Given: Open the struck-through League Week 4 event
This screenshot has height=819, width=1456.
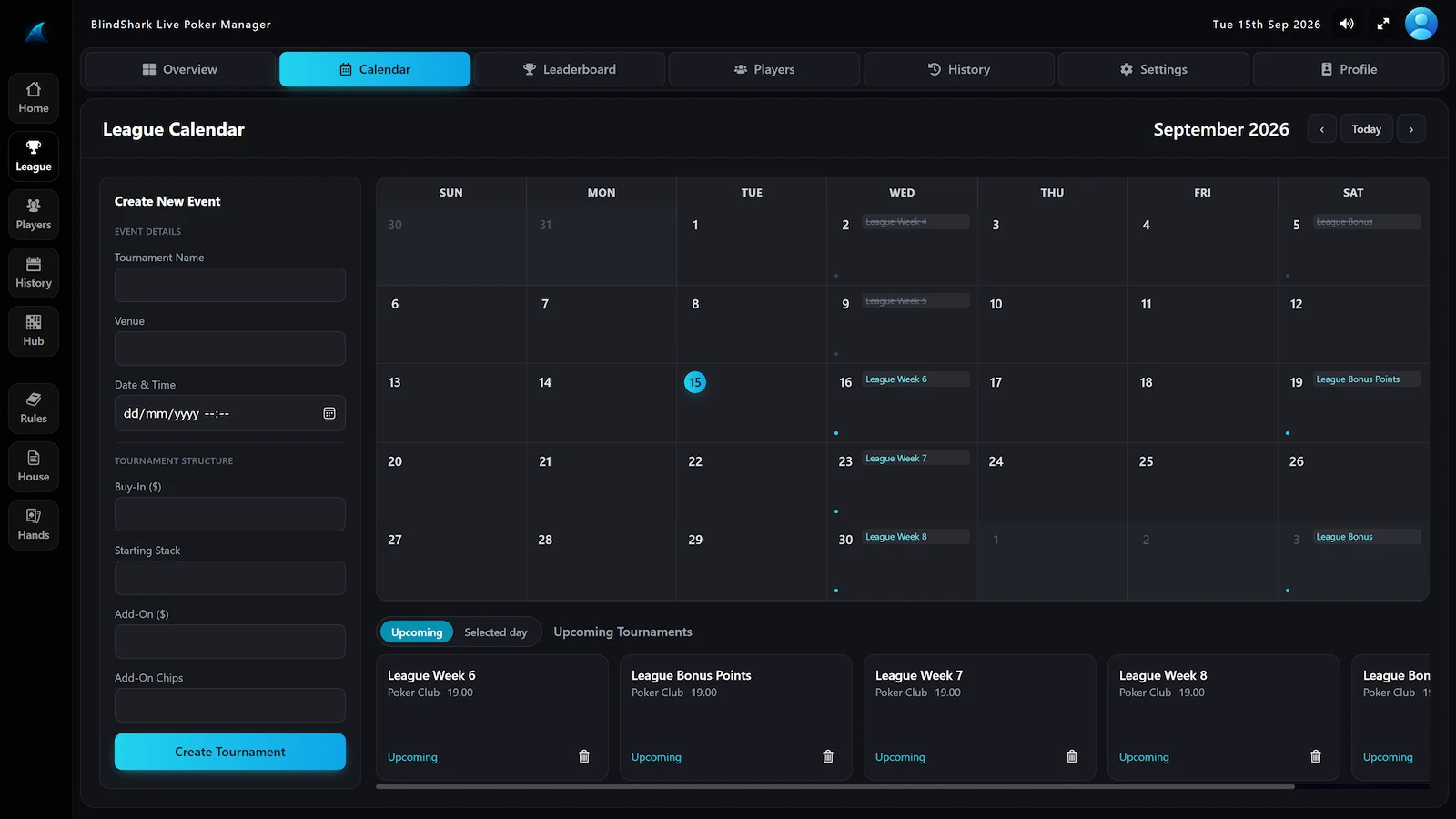Looking at the screenshot, I should [x=915, y=222].
